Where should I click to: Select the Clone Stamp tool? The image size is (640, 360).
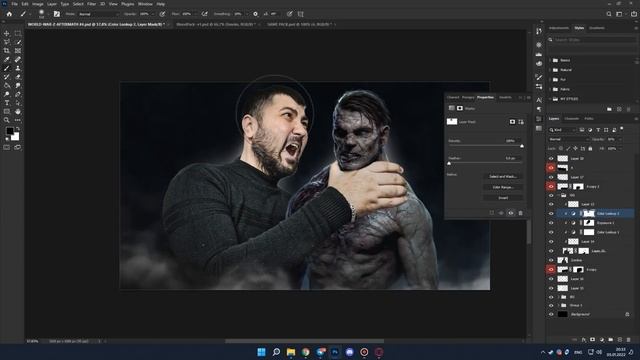18,68
